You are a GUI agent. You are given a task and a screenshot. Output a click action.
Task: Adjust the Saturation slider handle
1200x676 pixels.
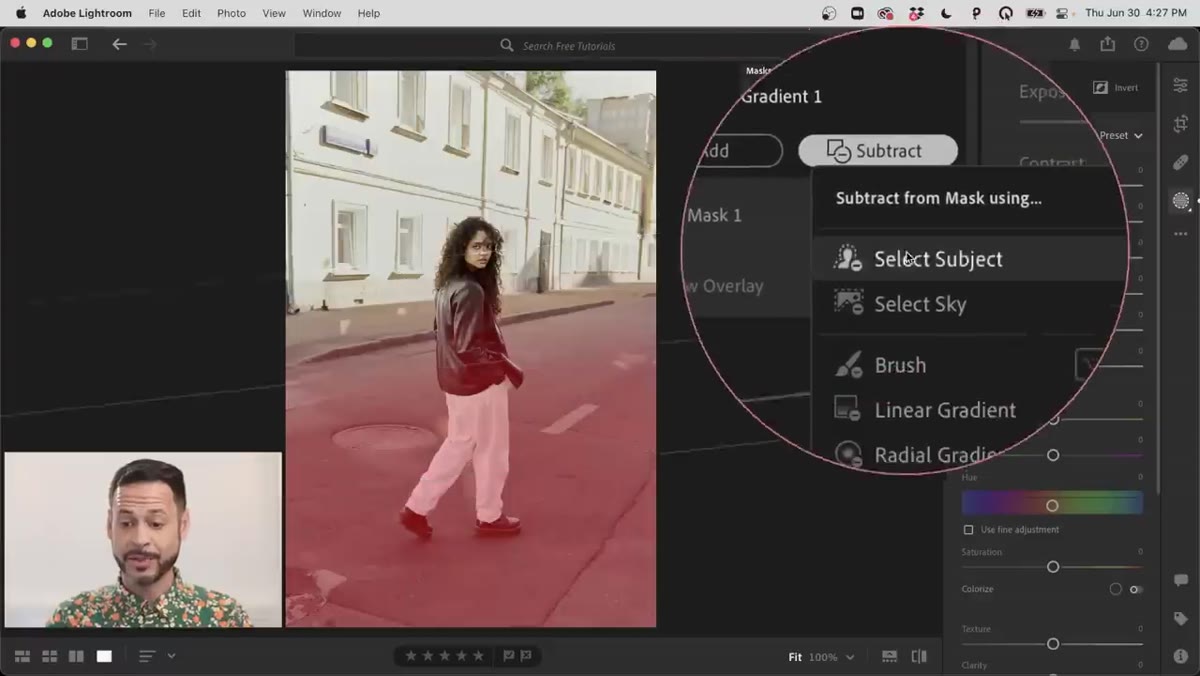click(x=1053, y=567)
